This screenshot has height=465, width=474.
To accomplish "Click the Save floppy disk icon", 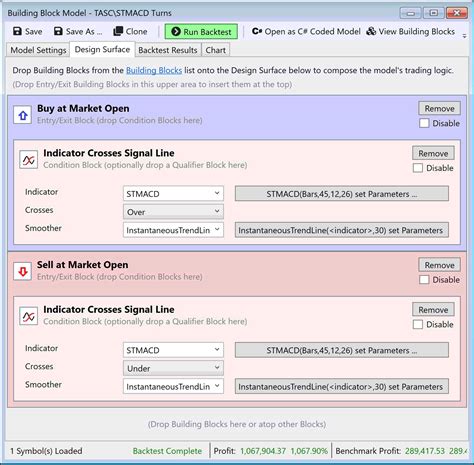I will tap(17, 31).
